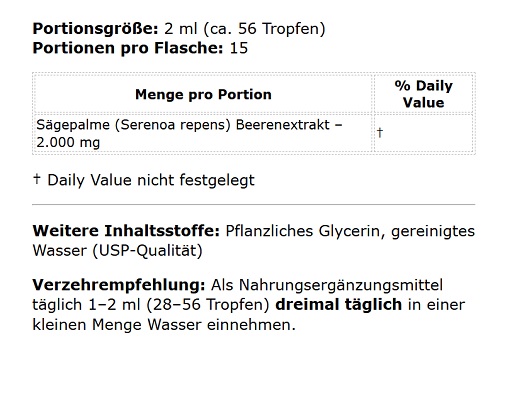The height and width of the screenshot is (394, 512).
Task: Click the word Nahrungsergänzungsmittel
Action: [341, 286]
